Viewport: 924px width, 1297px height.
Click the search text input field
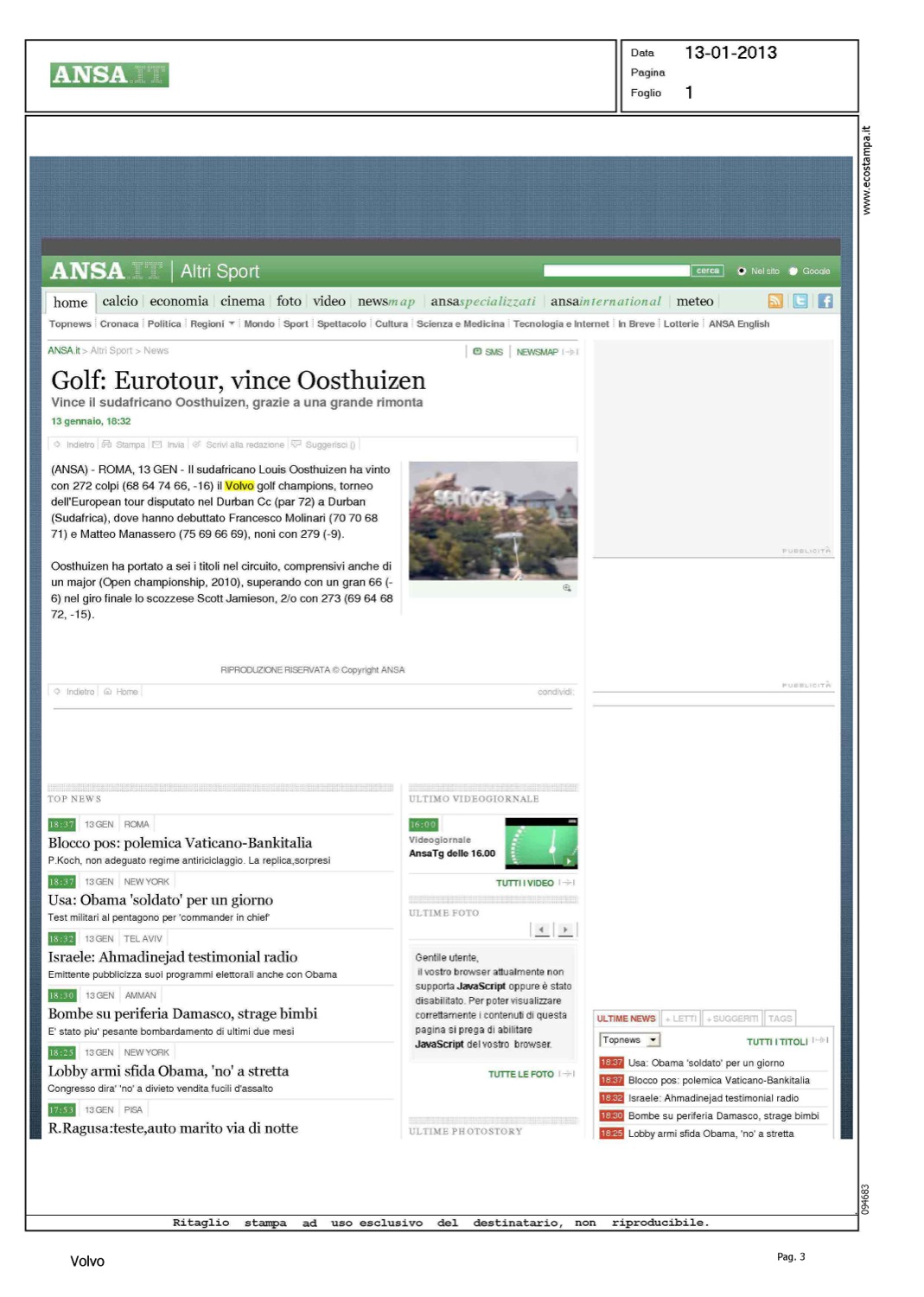click(x=616, y=272)
